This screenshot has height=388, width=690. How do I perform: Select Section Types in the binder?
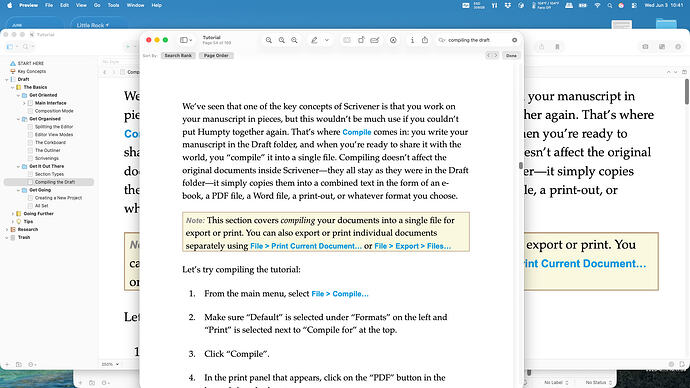49,174
